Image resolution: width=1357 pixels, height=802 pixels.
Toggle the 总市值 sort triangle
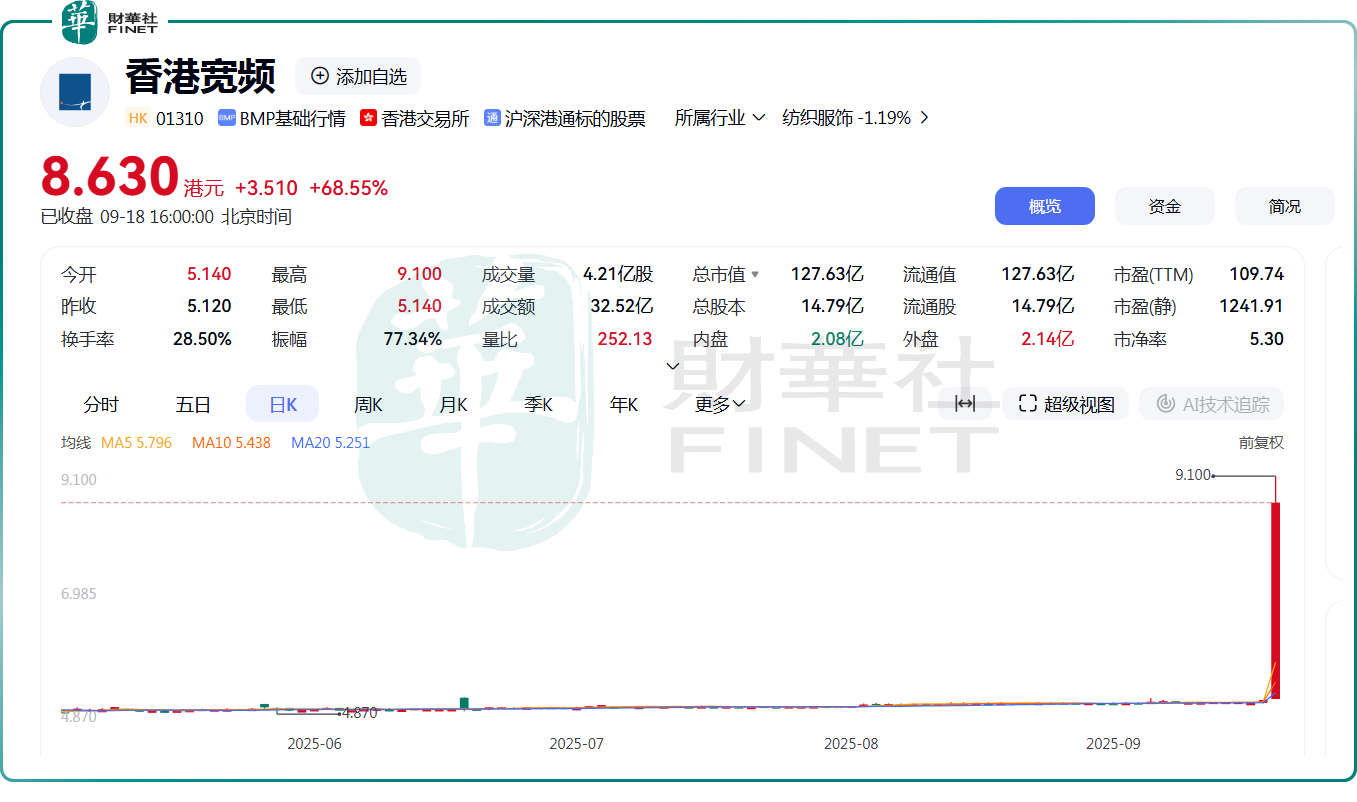pos(755,274)
